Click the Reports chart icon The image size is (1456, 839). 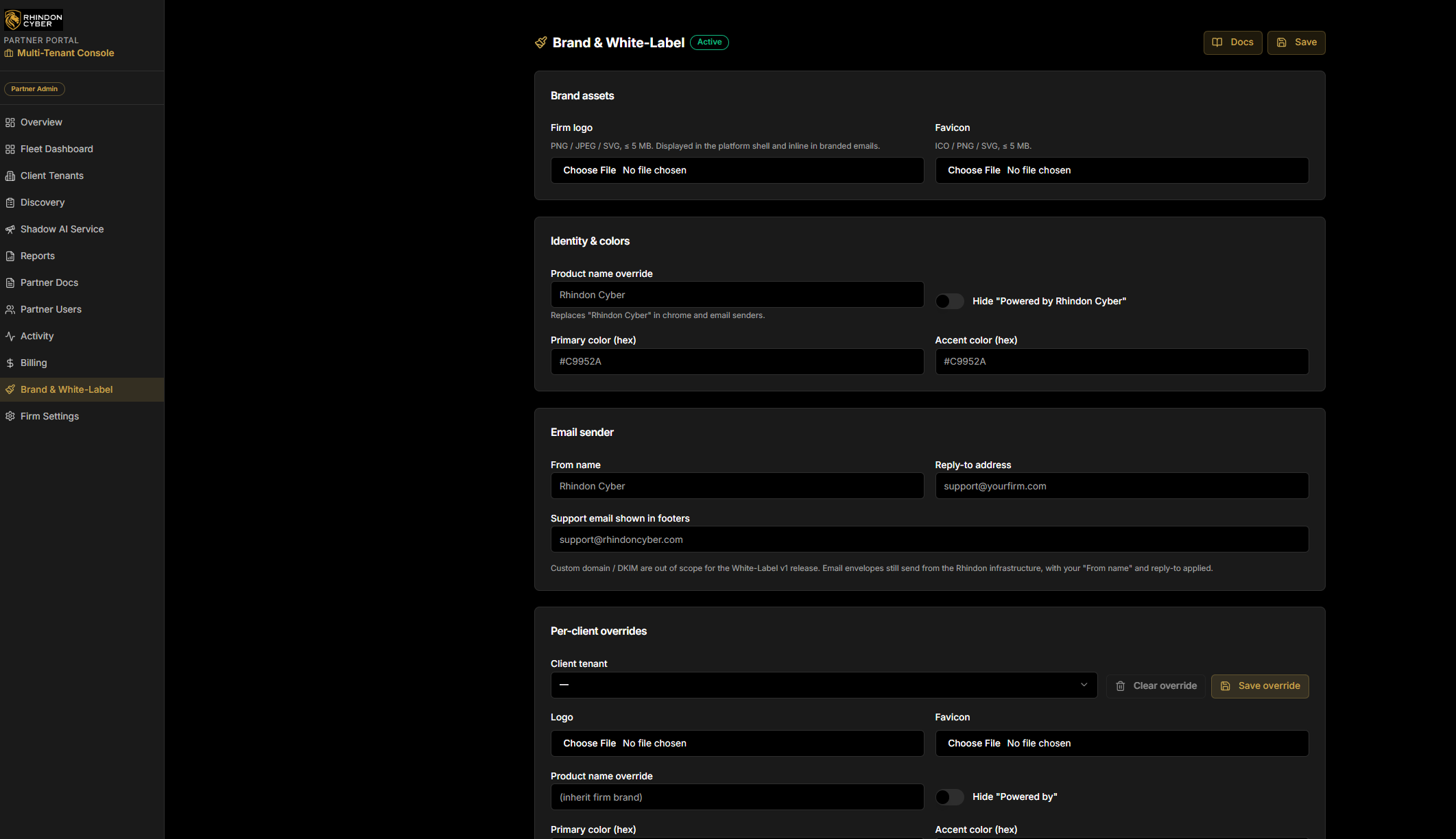point(10,256)
